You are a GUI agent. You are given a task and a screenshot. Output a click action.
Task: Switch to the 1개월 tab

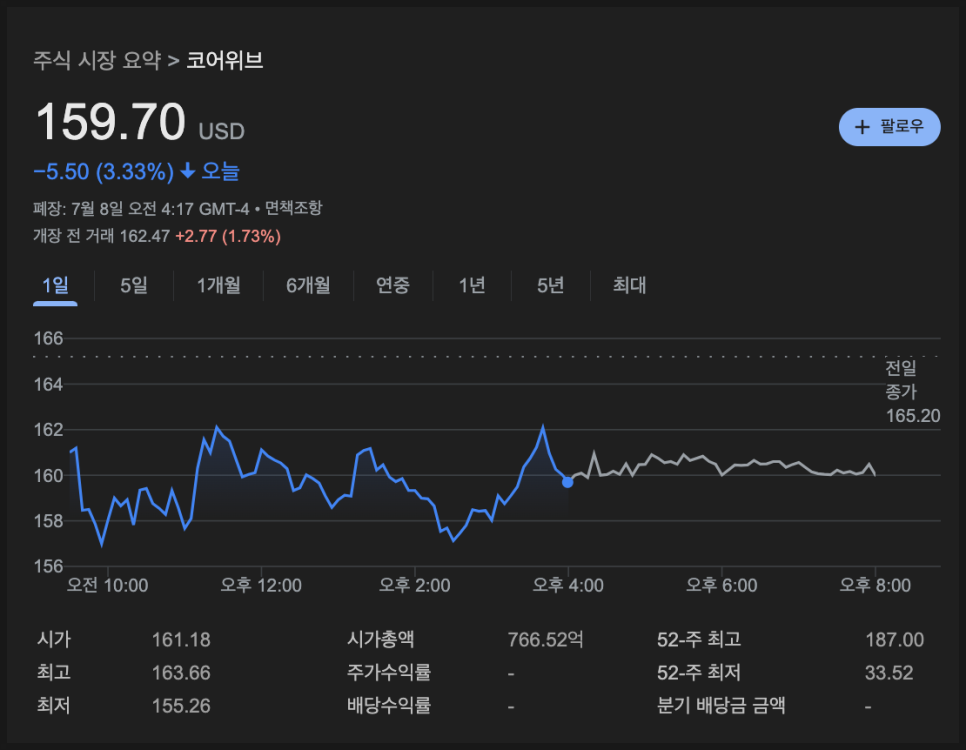coord(218,285)
